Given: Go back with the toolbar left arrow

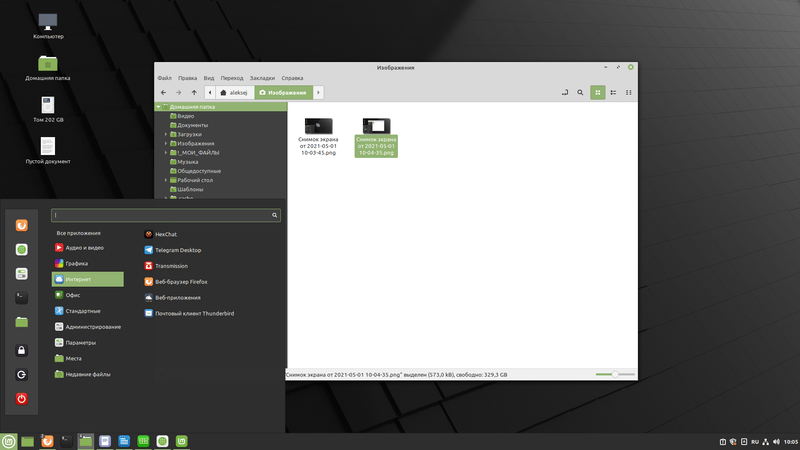Looking at the screenshot, I should [163, 92].
